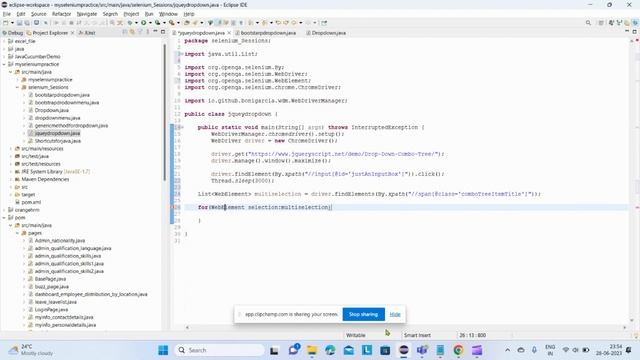
Task: Click the Hide link in sharing bar
Action: coord(395,314)
